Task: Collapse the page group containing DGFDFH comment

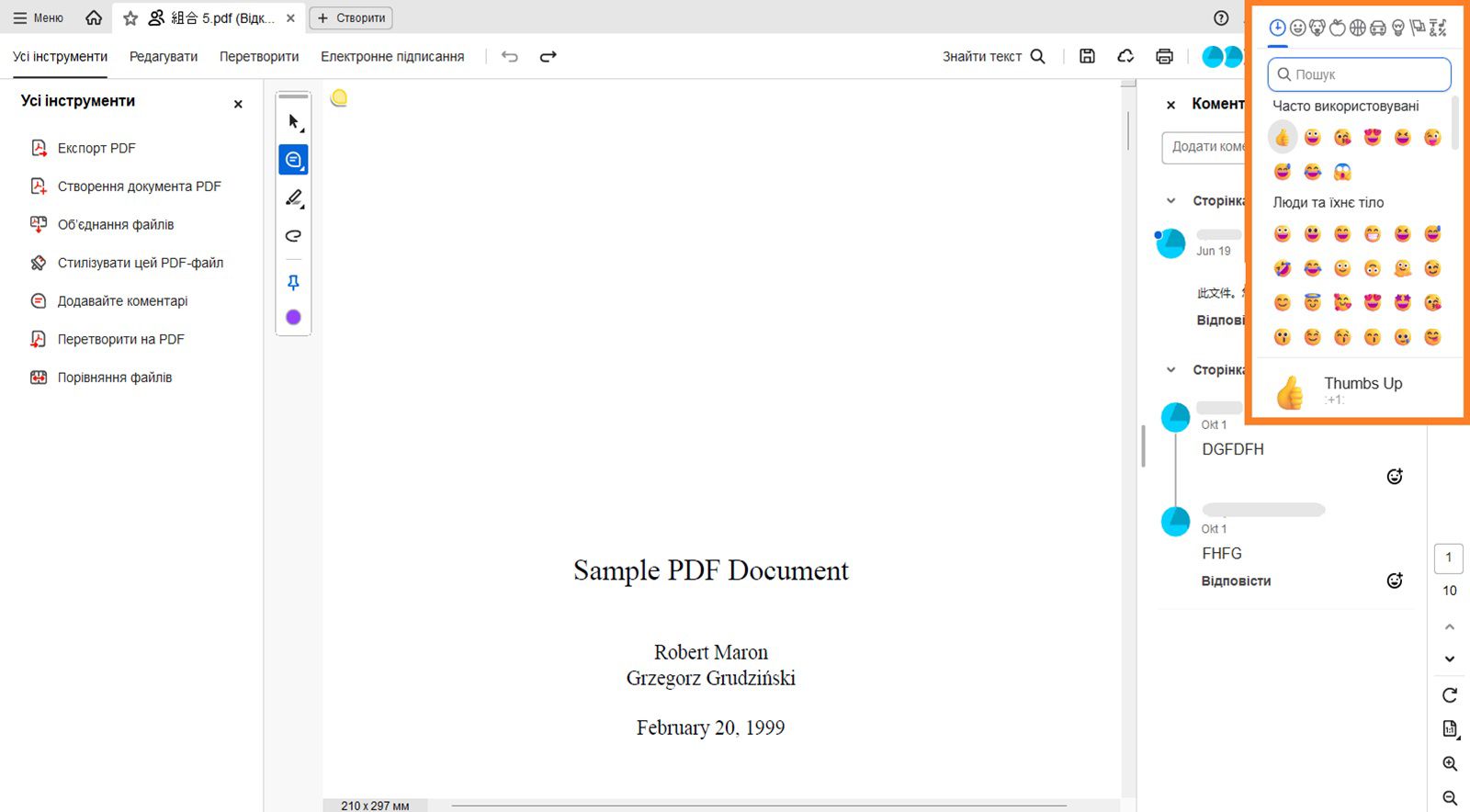Action: click(x=1170, y=369)
